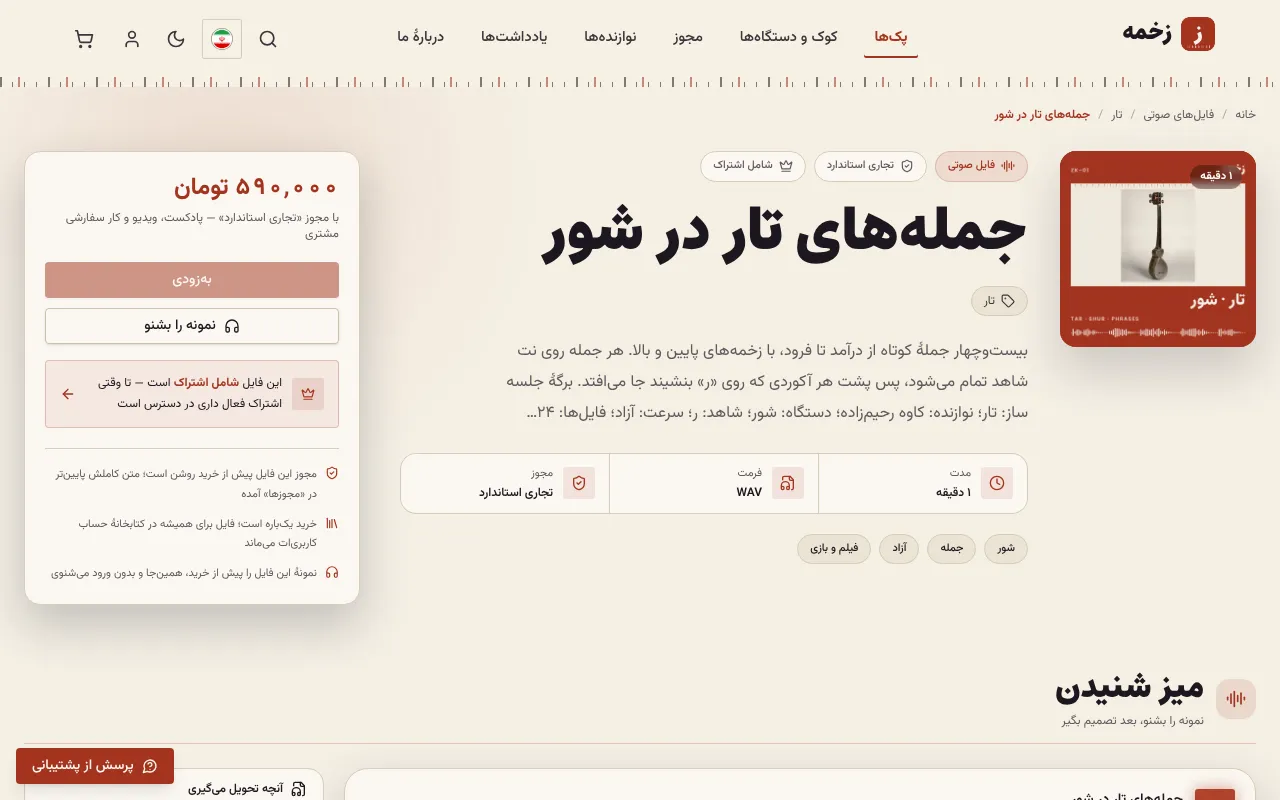Open the نوازنده‌ها navigation item

click(x=610, y=37)
